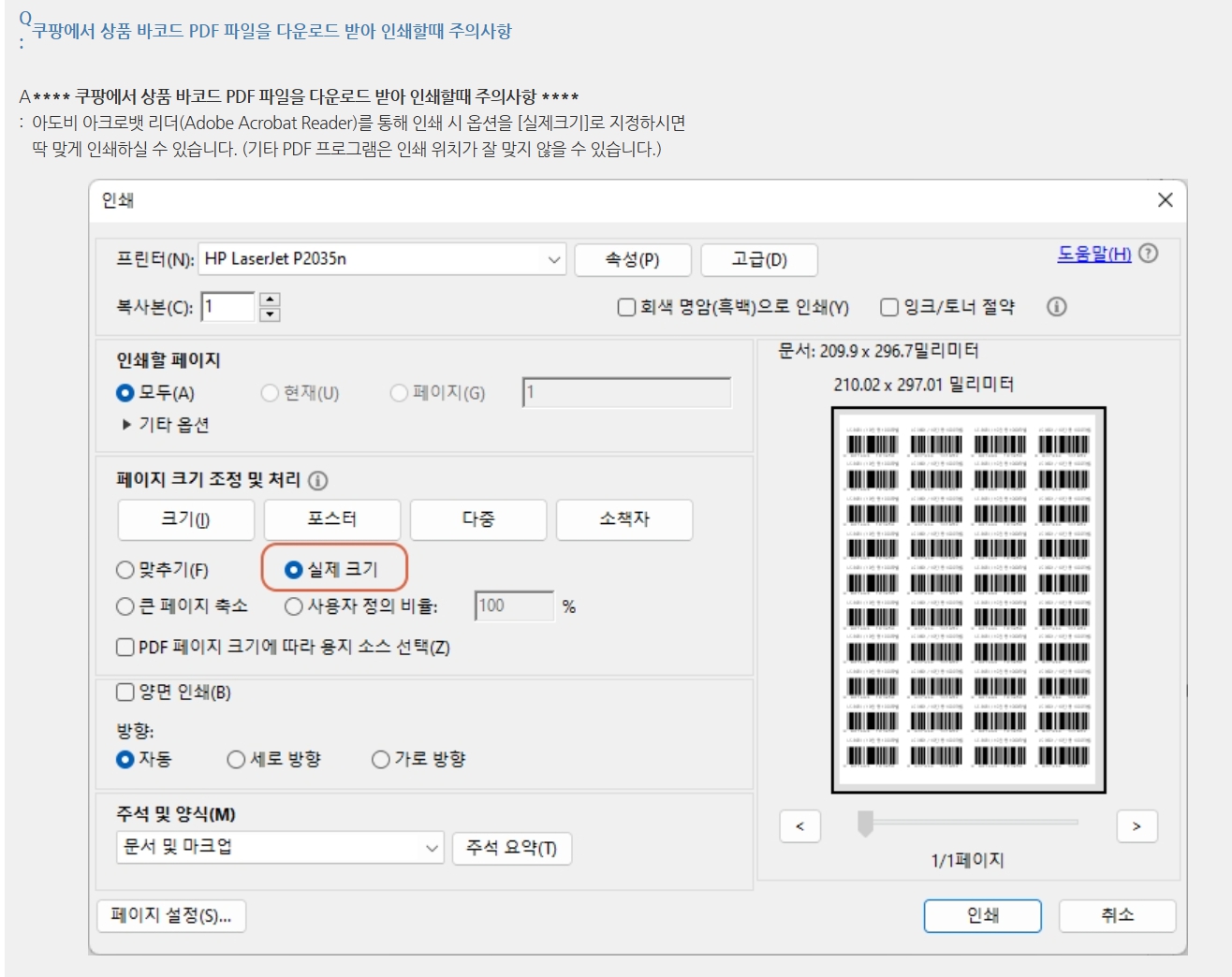Switch to 포스터 tab button
Image resolution: width=1232 pixels, height=977 pixels.
(332, 519)
